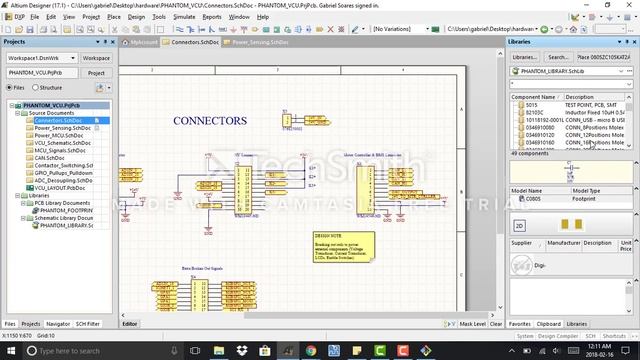Click the Mask Level button
This screenshot has width=640, height=360.
tap(472, 324)
